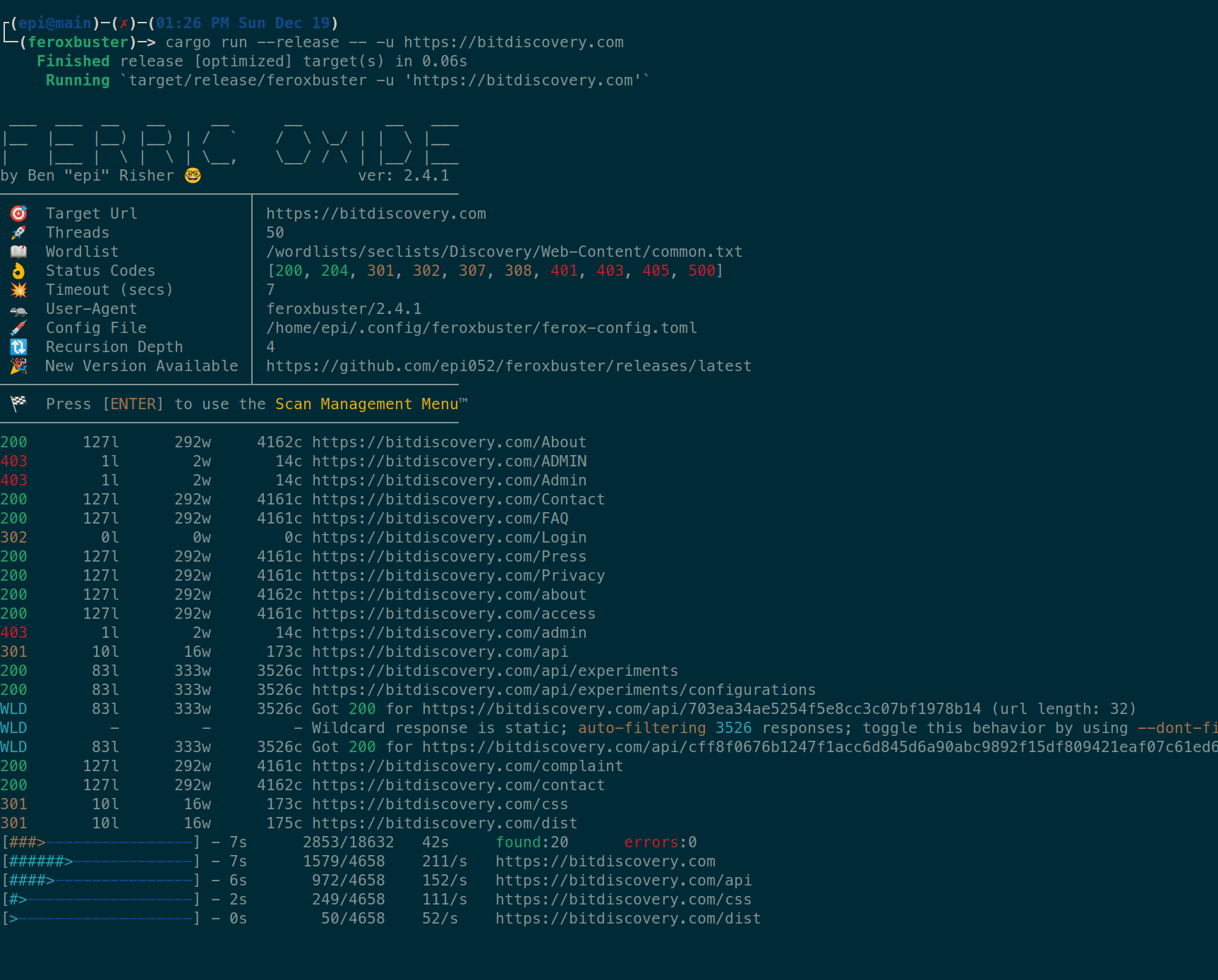Click the progress bar for bitdiscovery.com/api
The image size is (1218, 980).
(101, 881)
